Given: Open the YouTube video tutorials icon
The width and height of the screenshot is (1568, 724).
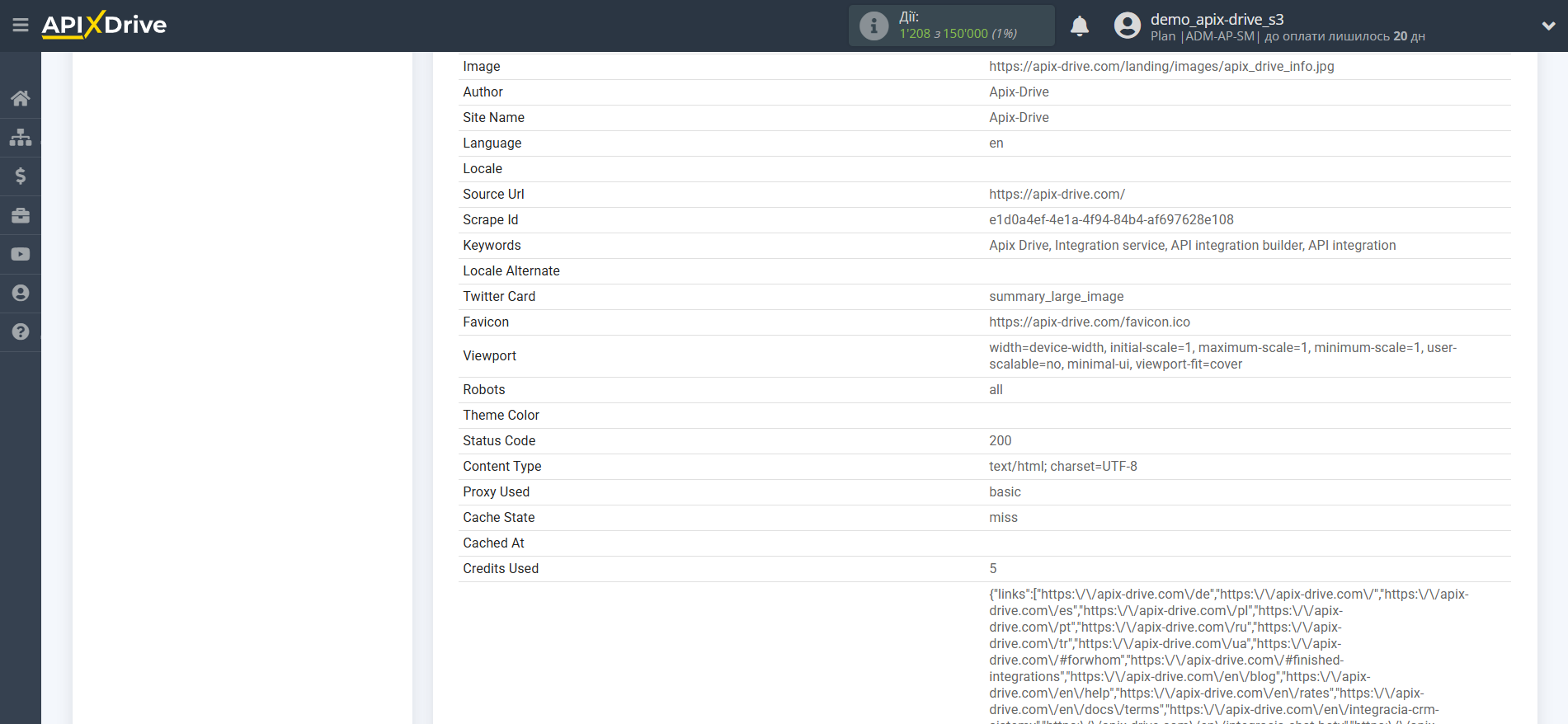Looking at the screenshot, I should coord(21,254).
